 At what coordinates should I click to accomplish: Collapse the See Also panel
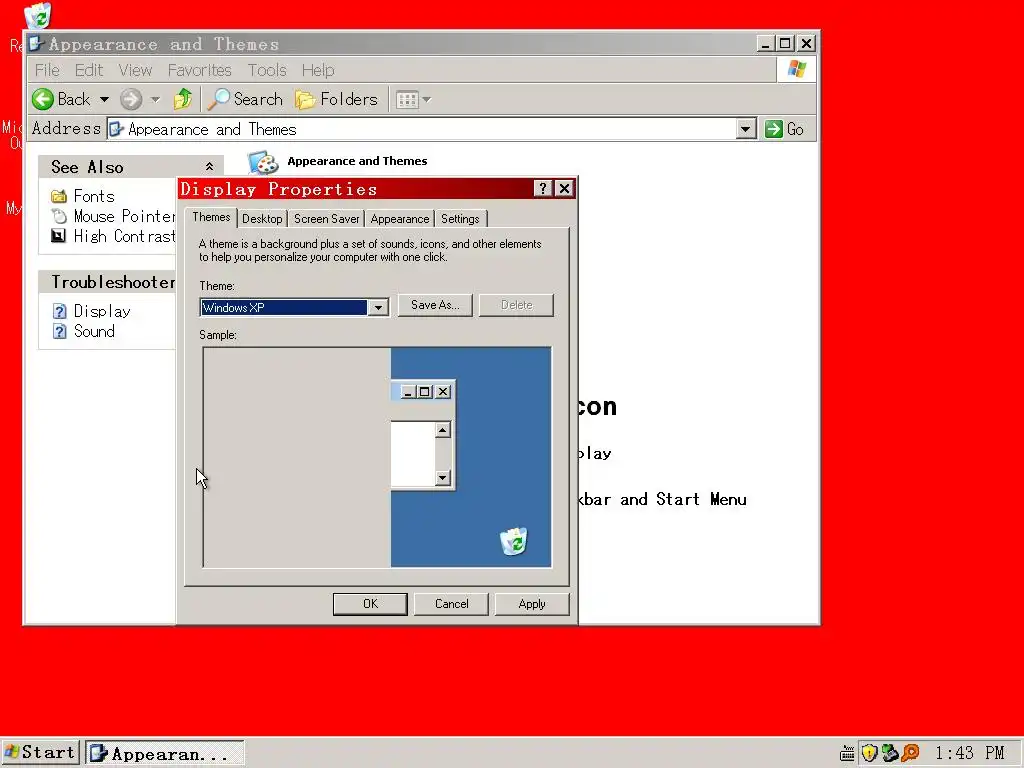[209, 167]
